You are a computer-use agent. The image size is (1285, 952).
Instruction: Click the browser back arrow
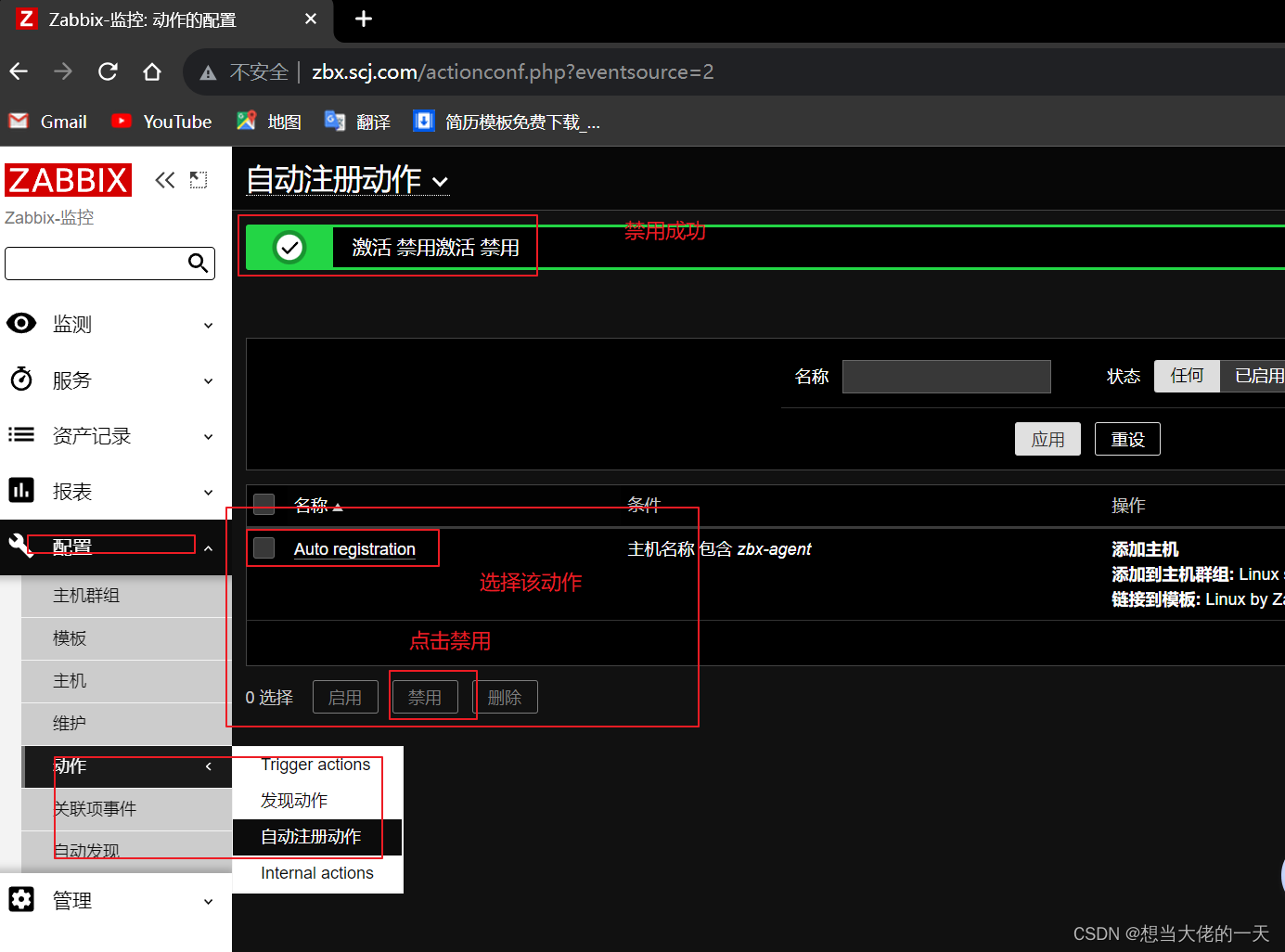click(19, 71)
